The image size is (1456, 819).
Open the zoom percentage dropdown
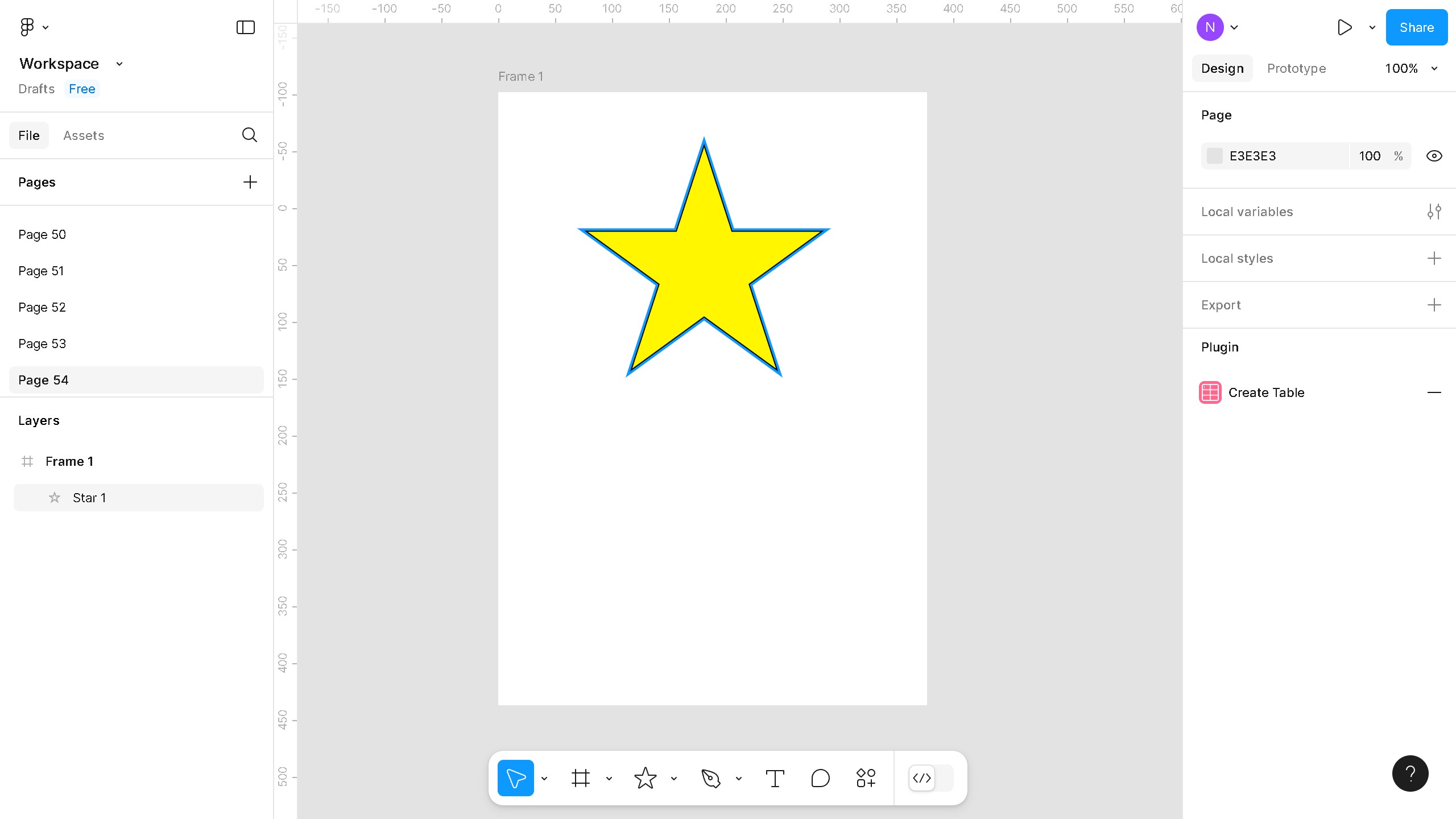click(1411, 68)
